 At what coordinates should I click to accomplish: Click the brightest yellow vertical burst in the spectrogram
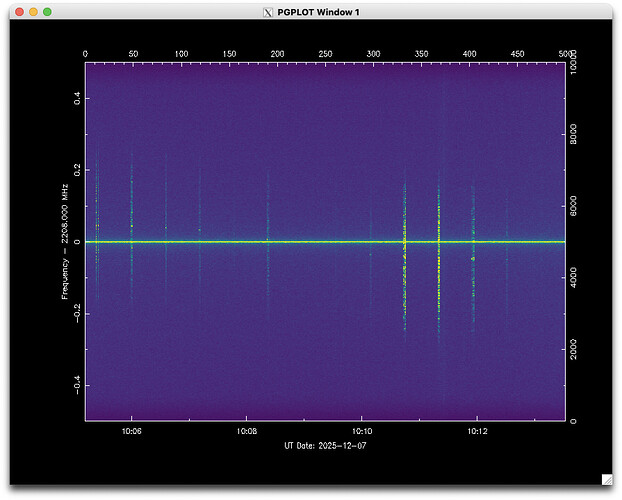pyautogui.click(x=438, y=270)
